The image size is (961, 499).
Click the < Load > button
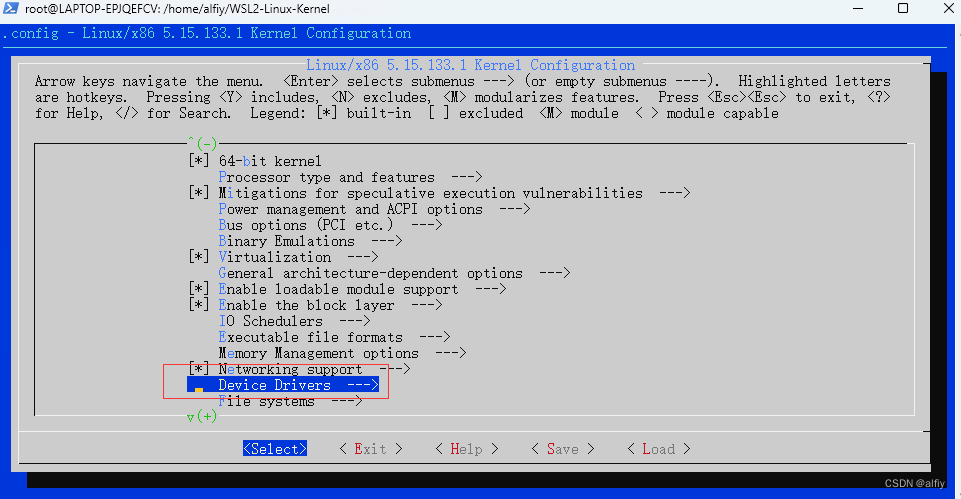click(659, 449)
